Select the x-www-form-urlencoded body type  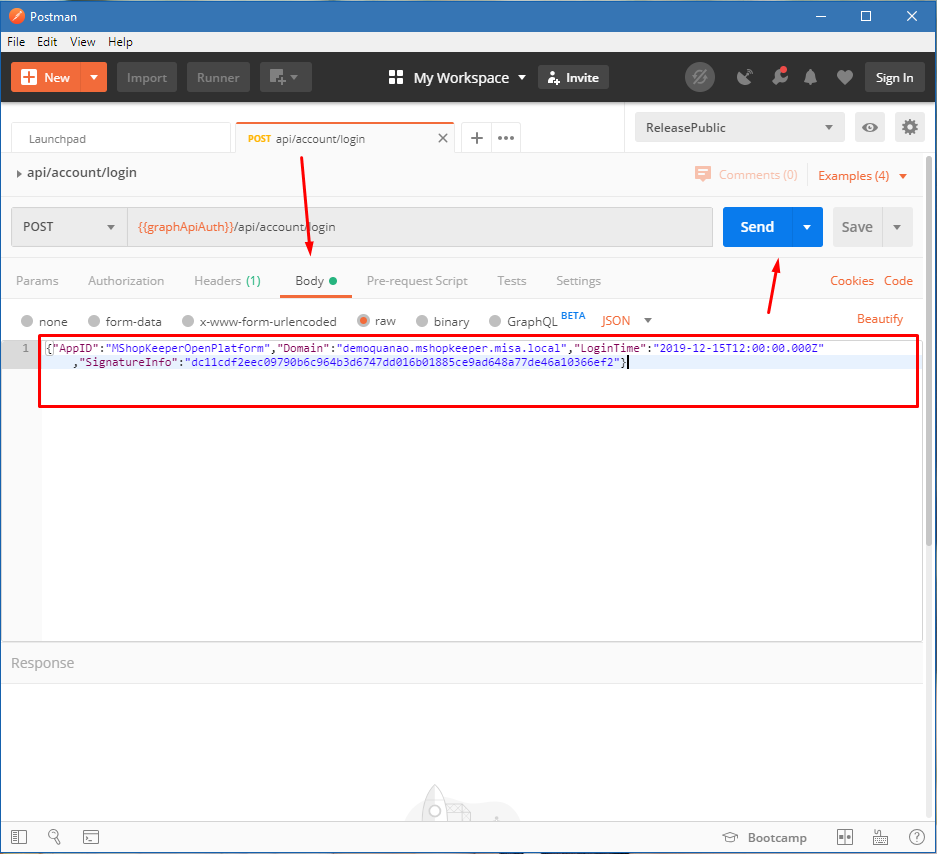click(x=188, y=321)
